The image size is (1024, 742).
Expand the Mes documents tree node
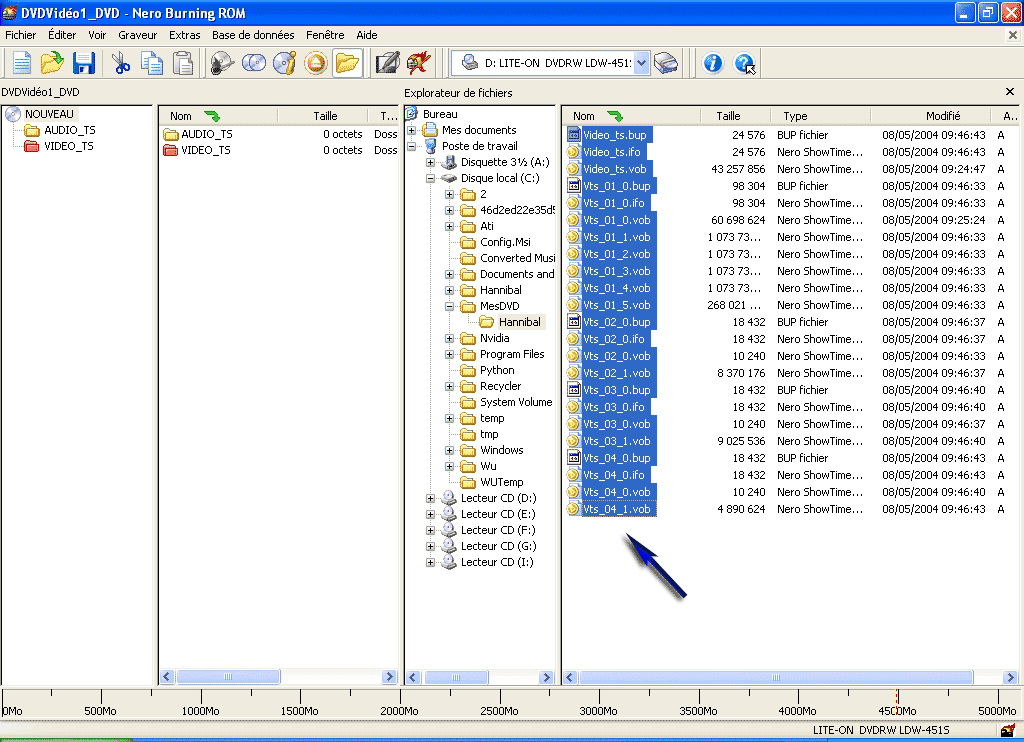(x=412, y=130)
